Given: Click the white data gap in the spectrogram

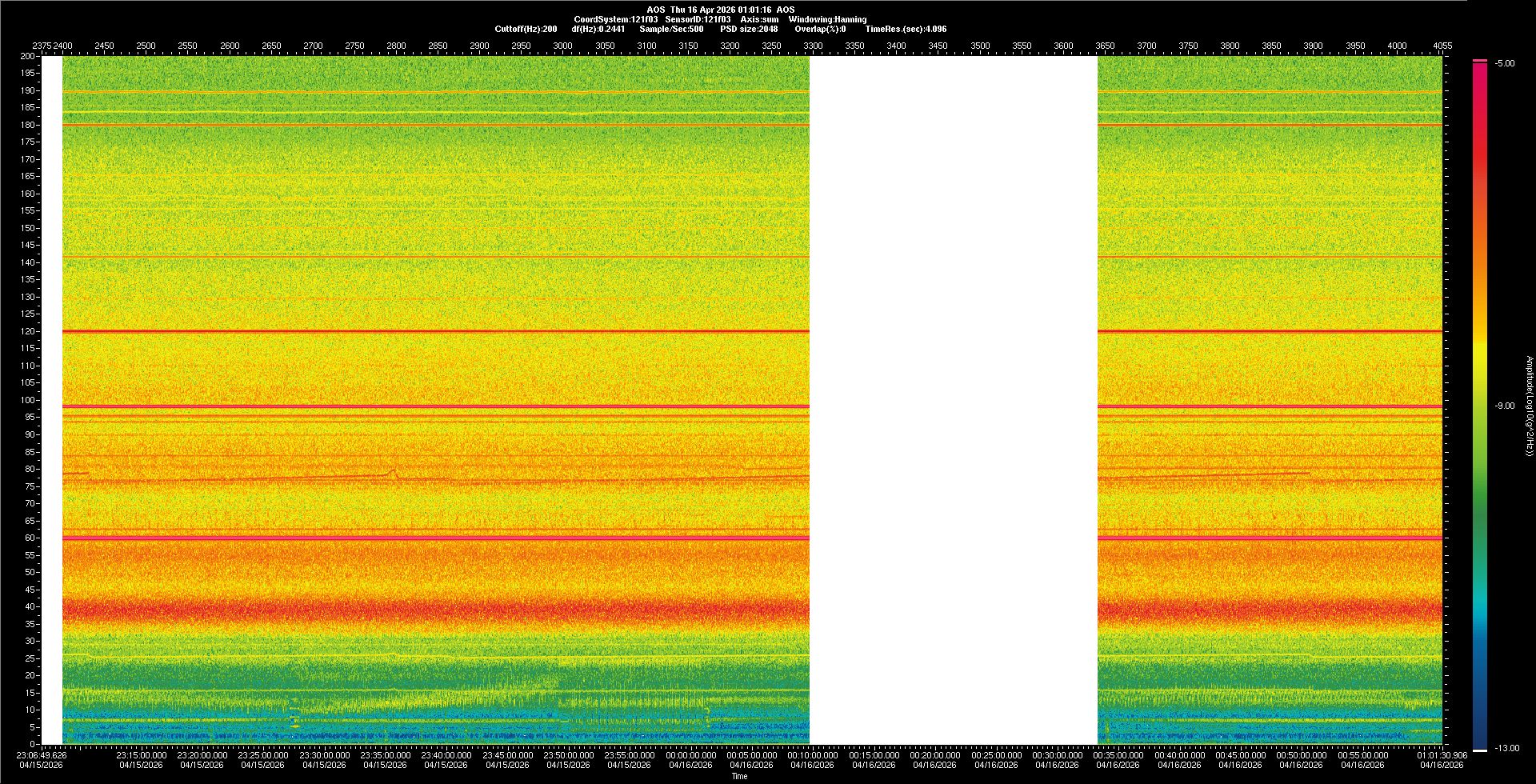Looking at the screenshot, I should pyautogui.click(x=953, y=400).
